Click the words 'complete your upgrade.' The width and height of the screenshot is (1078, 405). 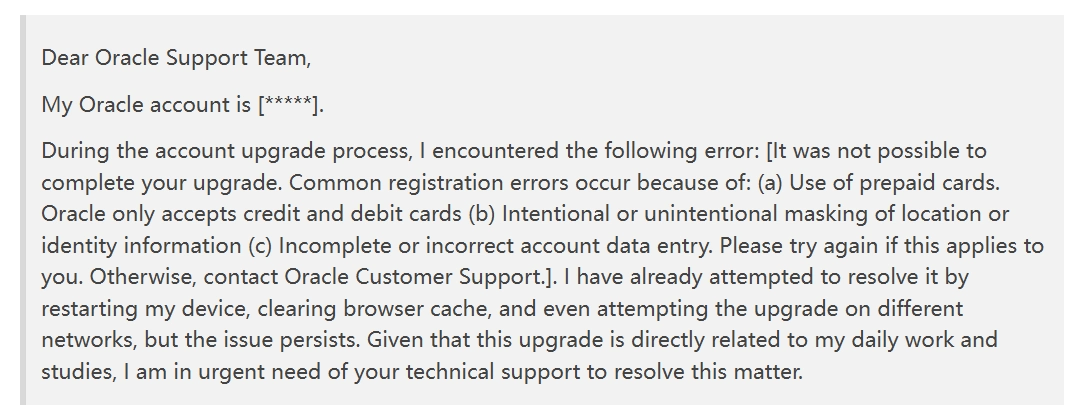click(162, 183)
